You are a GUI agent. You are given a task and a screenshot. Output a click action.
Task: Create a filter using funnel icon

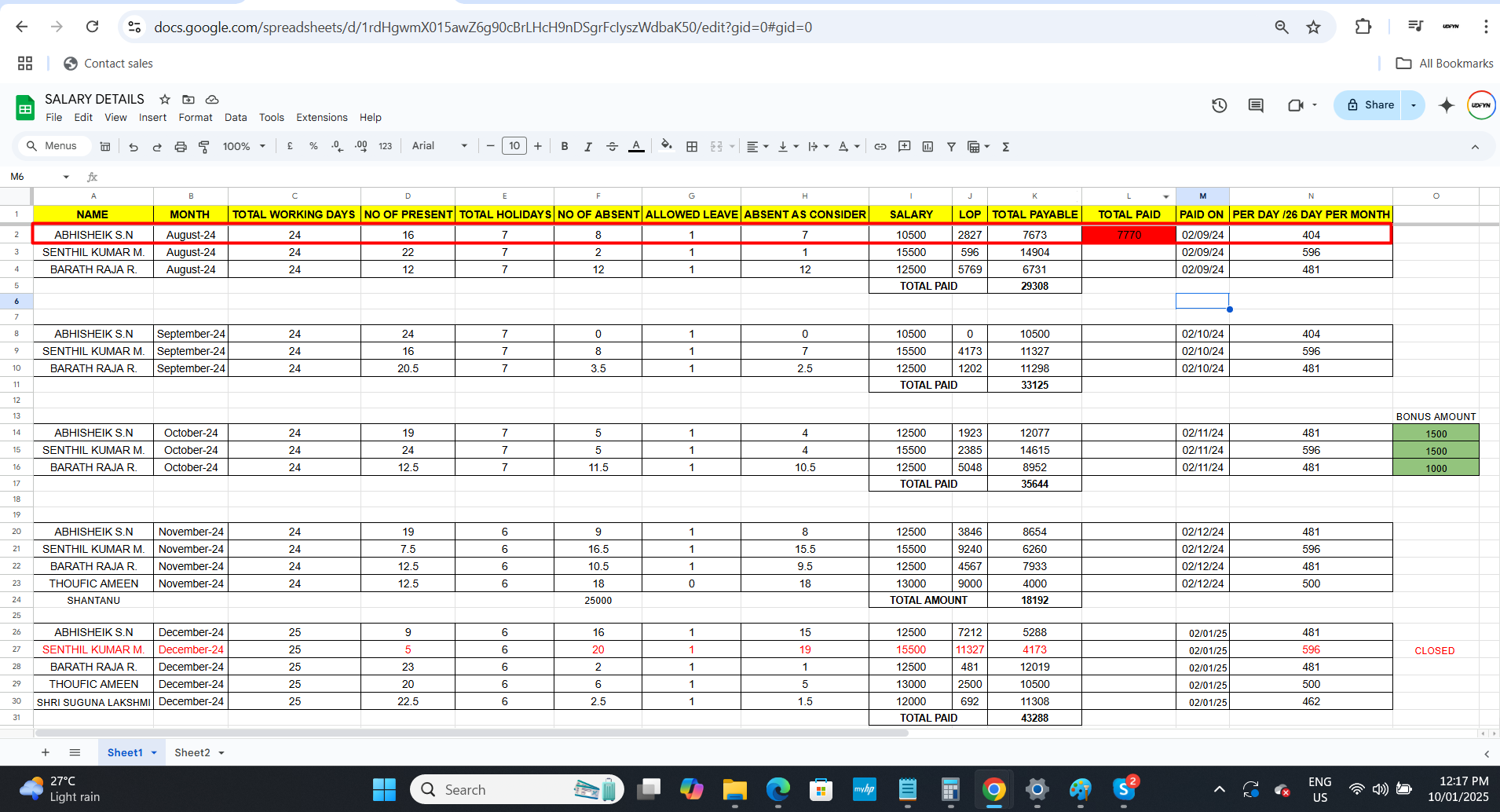[x=951, y=146]
